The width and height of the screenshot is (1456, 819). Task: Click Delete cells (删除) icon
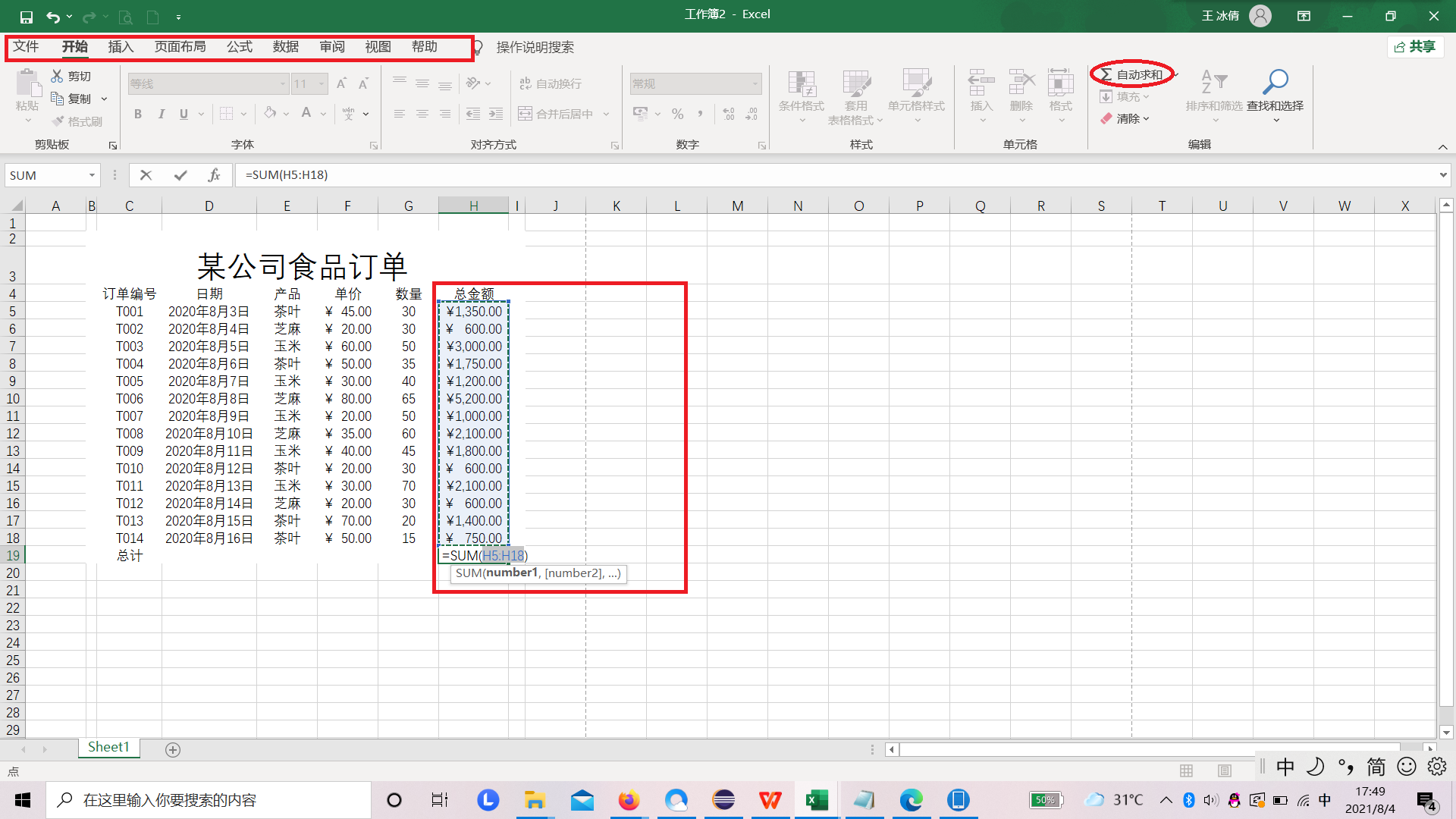[x=1021, y=82]
